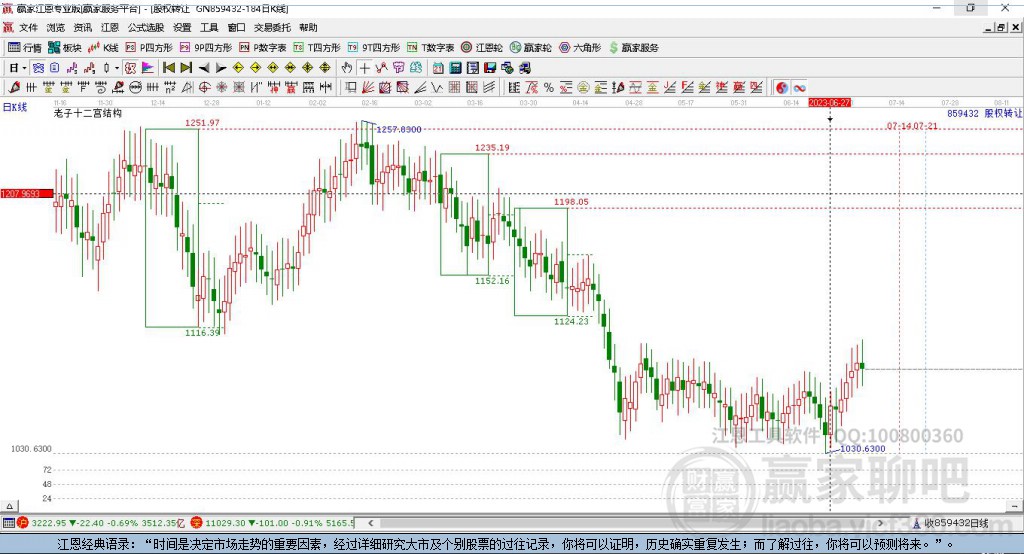Screen dimensions: 1024x554
Task: Open the 江恩轮 Gann wheel
Action: (482, 48)
